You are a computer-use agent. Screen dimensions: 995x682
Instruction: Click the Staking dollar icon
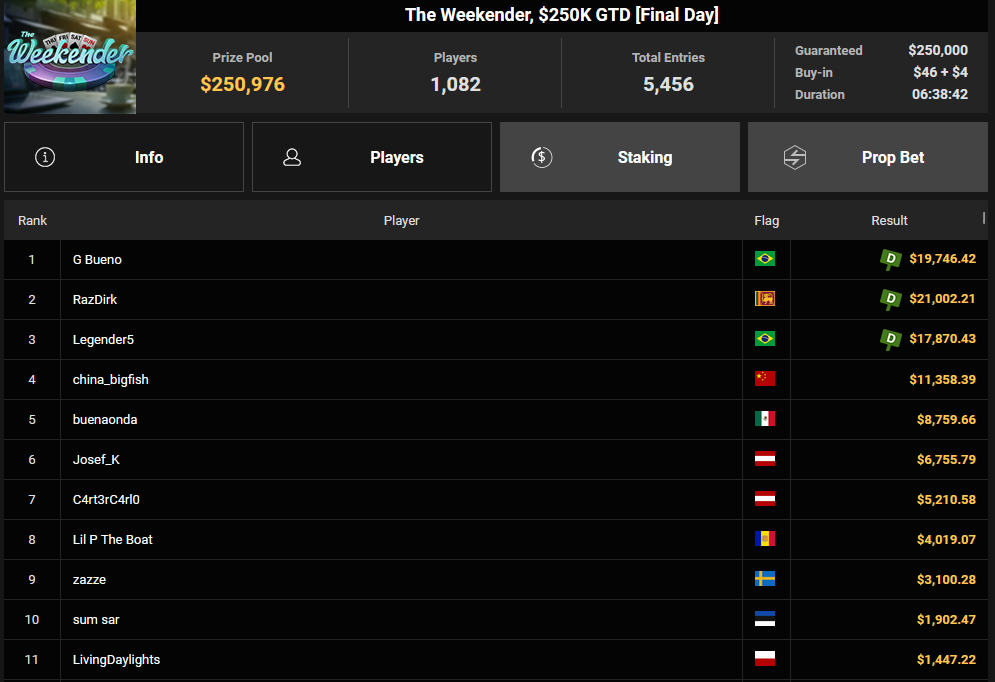tap(541, 157)
